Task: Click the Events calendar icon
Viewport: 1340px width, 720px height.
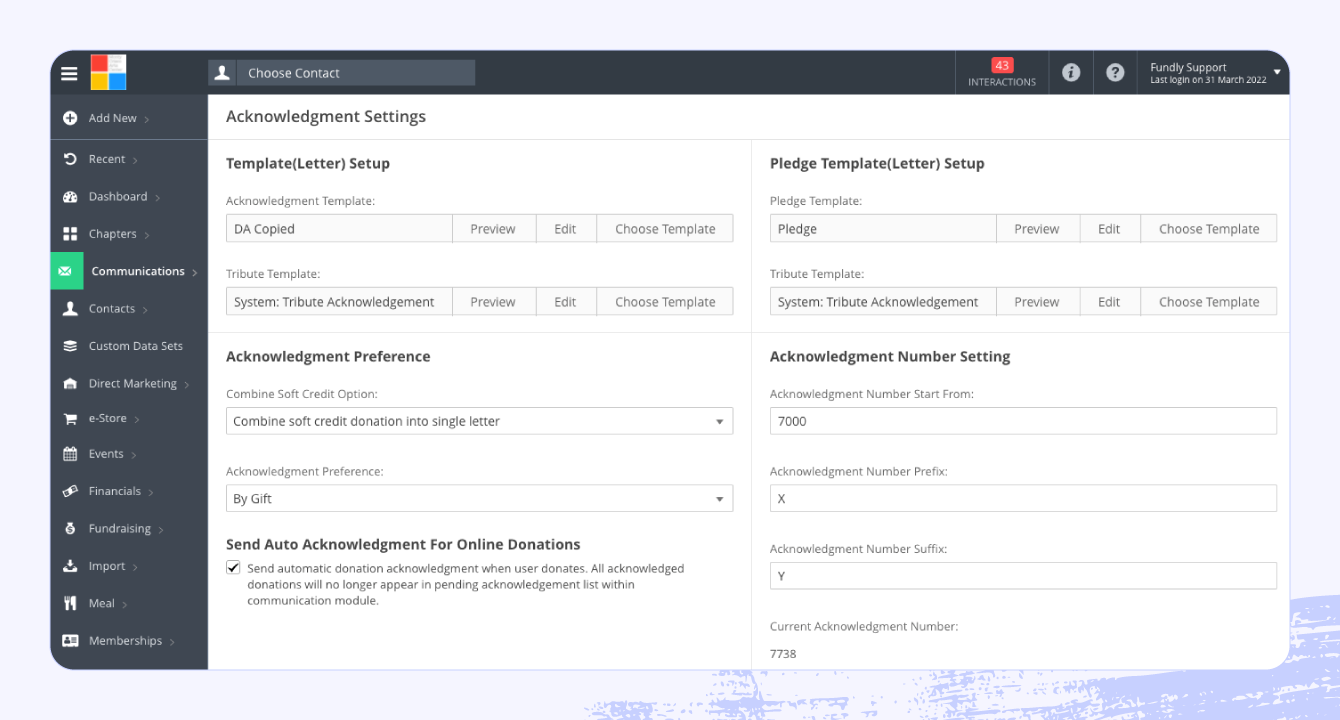Action: click(70, 454)
